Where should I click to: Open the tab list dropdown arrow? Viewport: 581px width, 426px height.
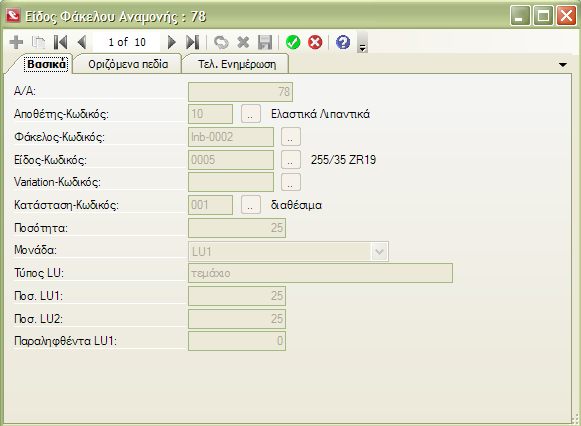[x=563, y=64]
